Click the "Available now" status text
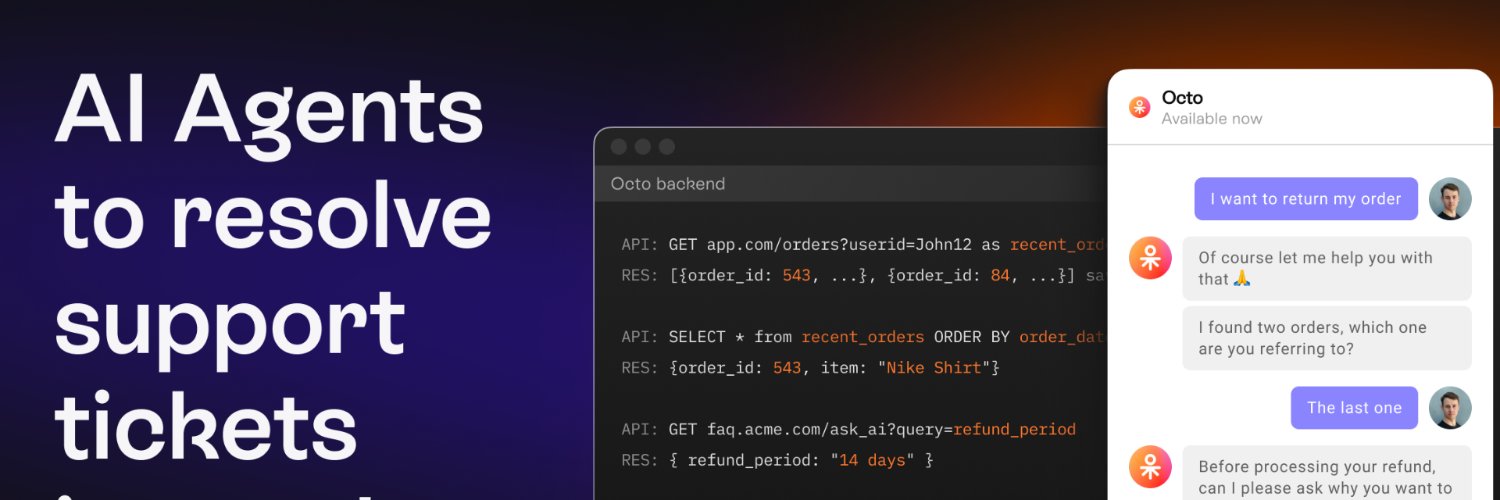Image resolution: width=1500 pixels, height=500 pixels. 1212,119
